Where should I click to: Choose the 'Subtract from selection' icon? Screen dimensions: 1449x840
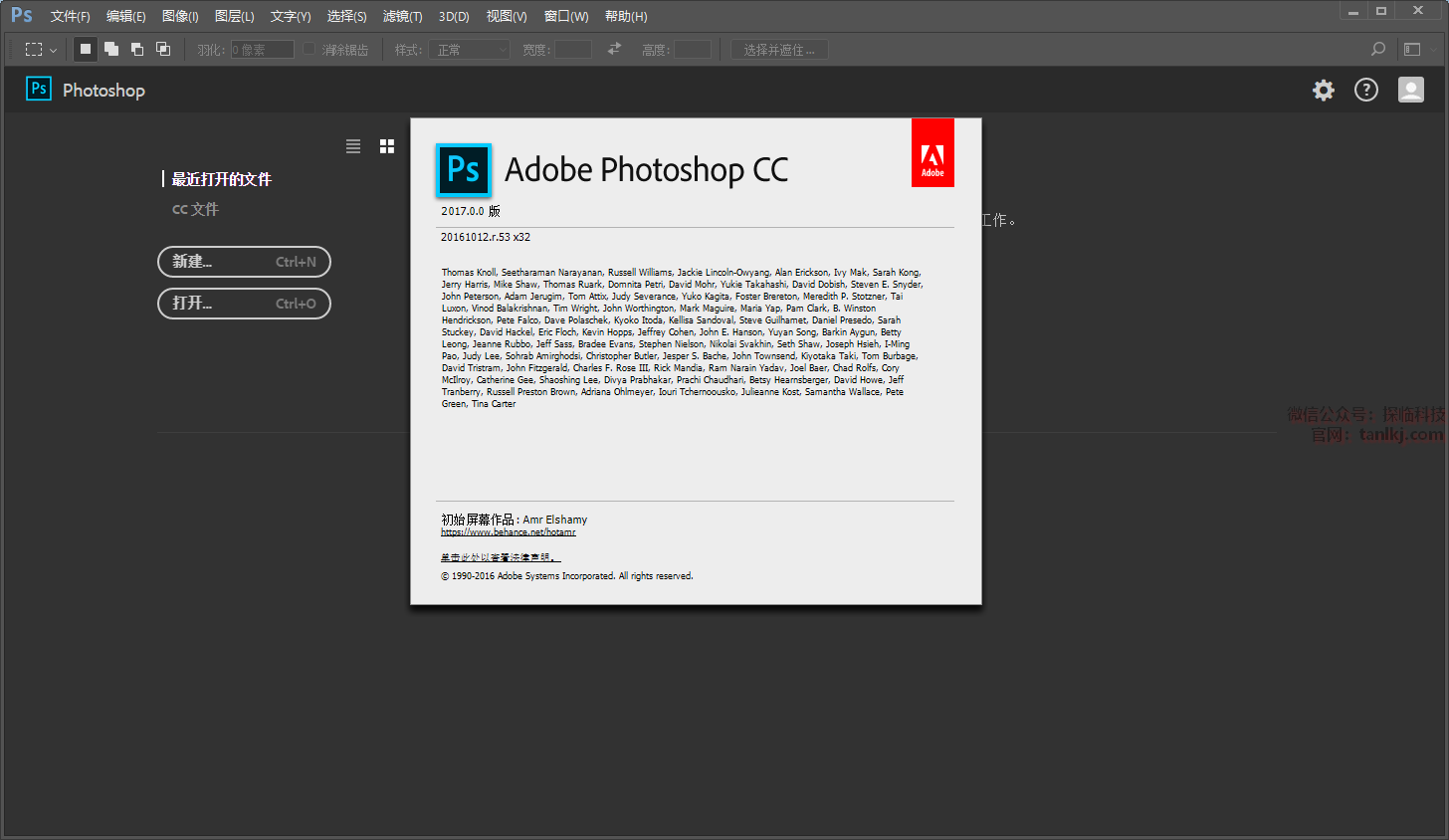pyautogui.click(x=137, y=49)
